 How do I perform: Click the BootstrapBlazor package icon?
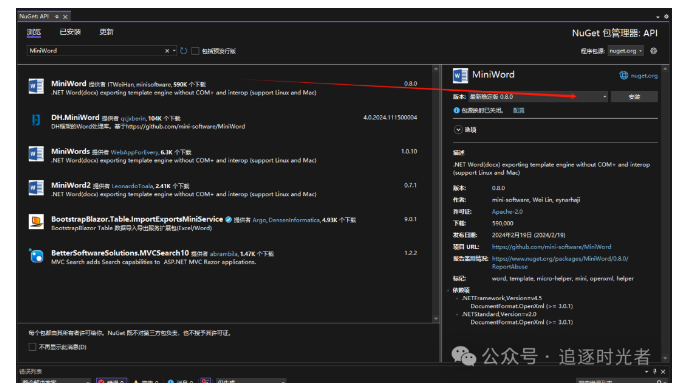point(36,222)
